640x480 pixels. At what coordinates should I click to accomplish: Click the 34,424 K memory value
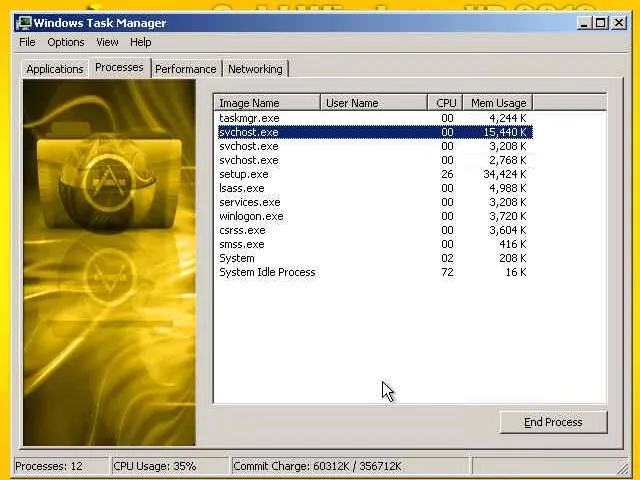click(505, 174)
